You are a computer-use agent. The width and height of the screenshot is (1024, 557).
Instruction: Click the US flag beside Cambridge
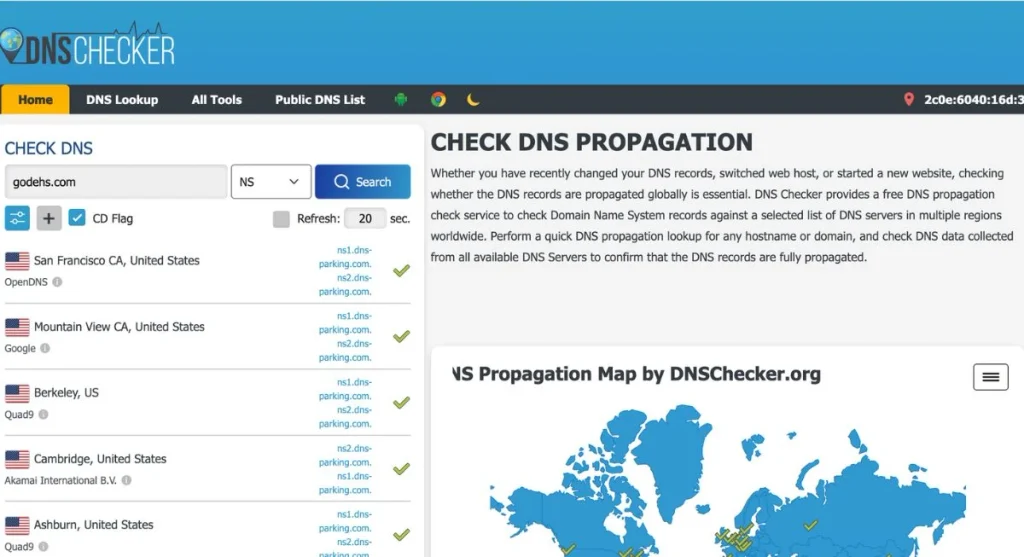click(x=17, y=459)
